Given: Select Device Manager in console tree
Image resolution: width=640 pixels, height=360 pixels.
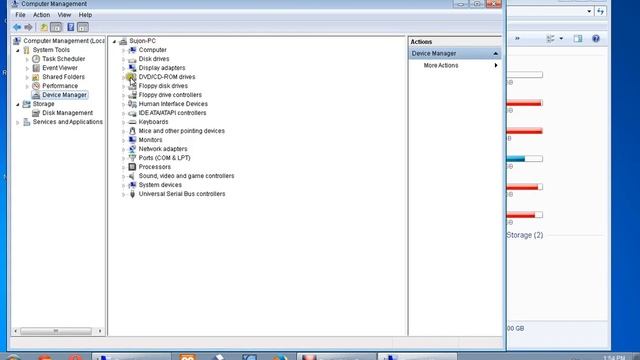Looking at the screenshot, I should click(64, 95).
